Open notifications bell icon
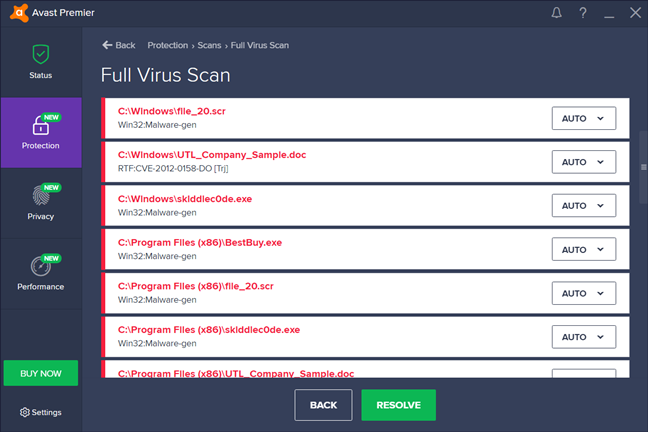The width and height of the screenshot is (648, 432). (556, 13)
